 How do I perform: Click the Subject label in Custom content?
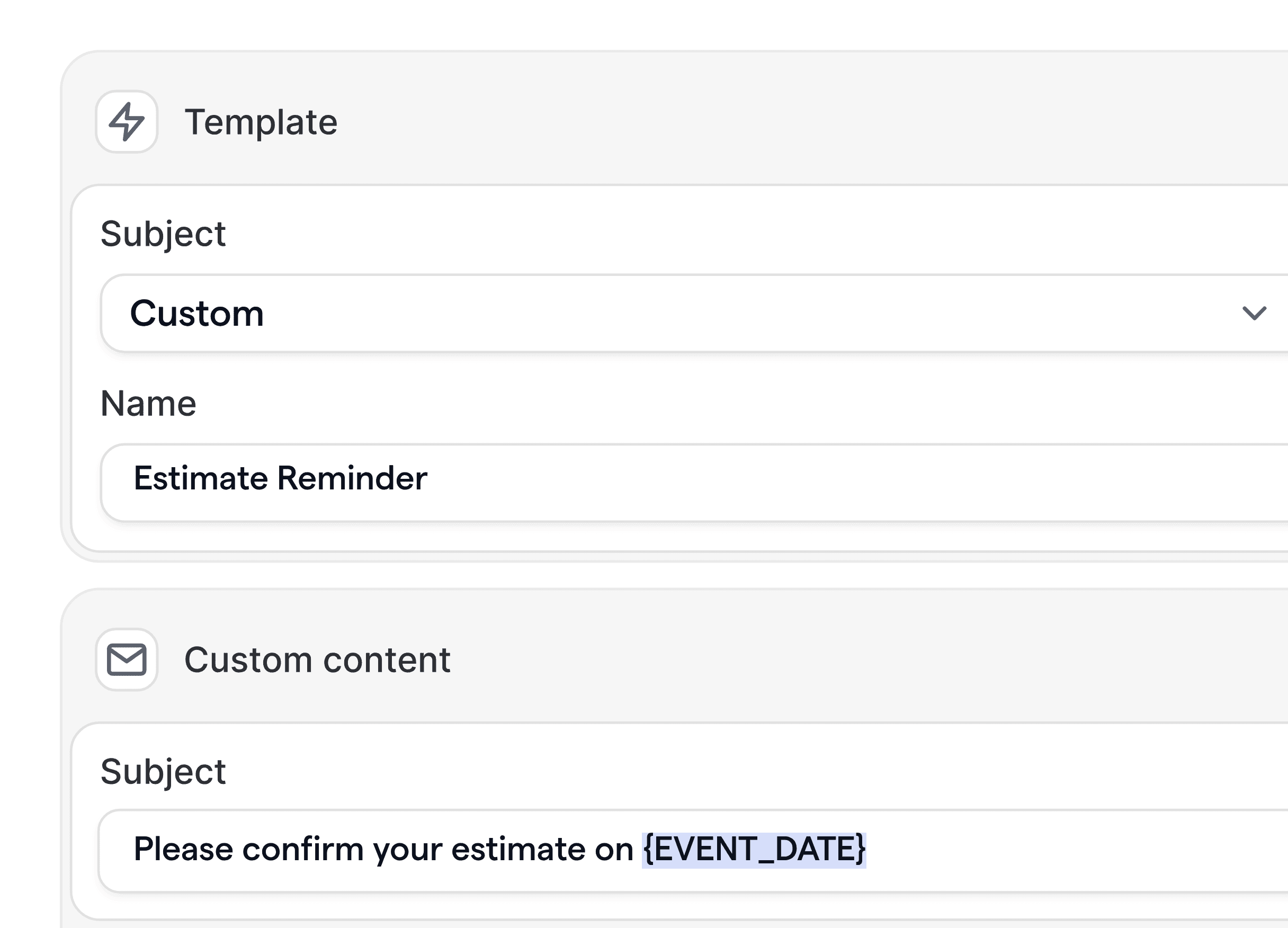coord(163,771)
